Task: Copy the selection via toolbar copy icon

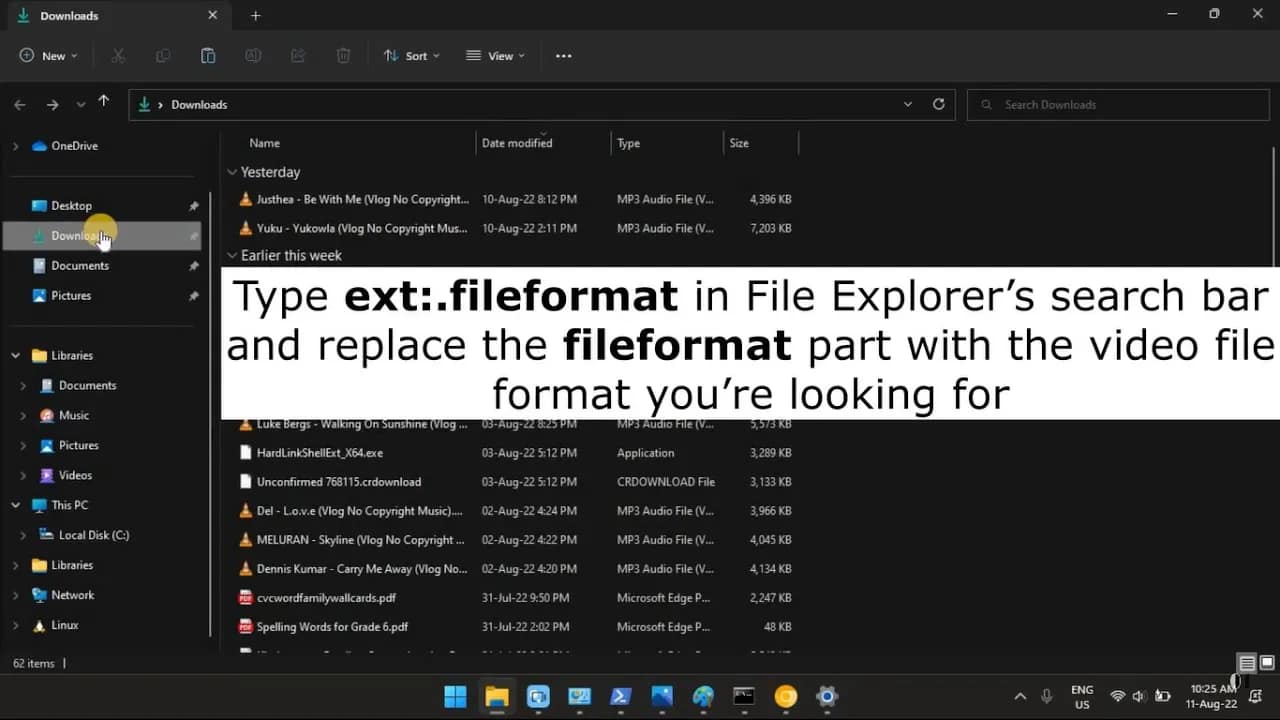Action: click(163, 56)
